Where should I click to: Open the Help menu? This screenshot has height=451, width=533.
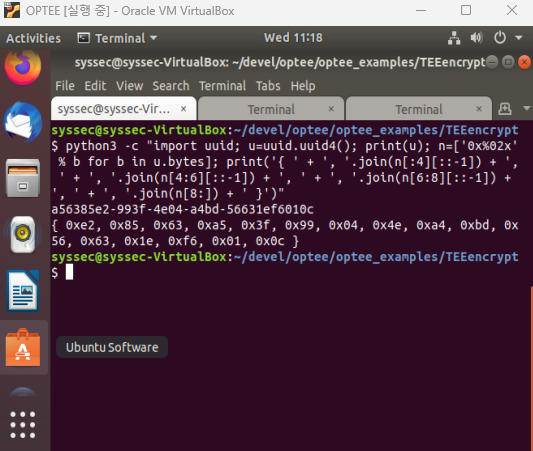[303, 86]
